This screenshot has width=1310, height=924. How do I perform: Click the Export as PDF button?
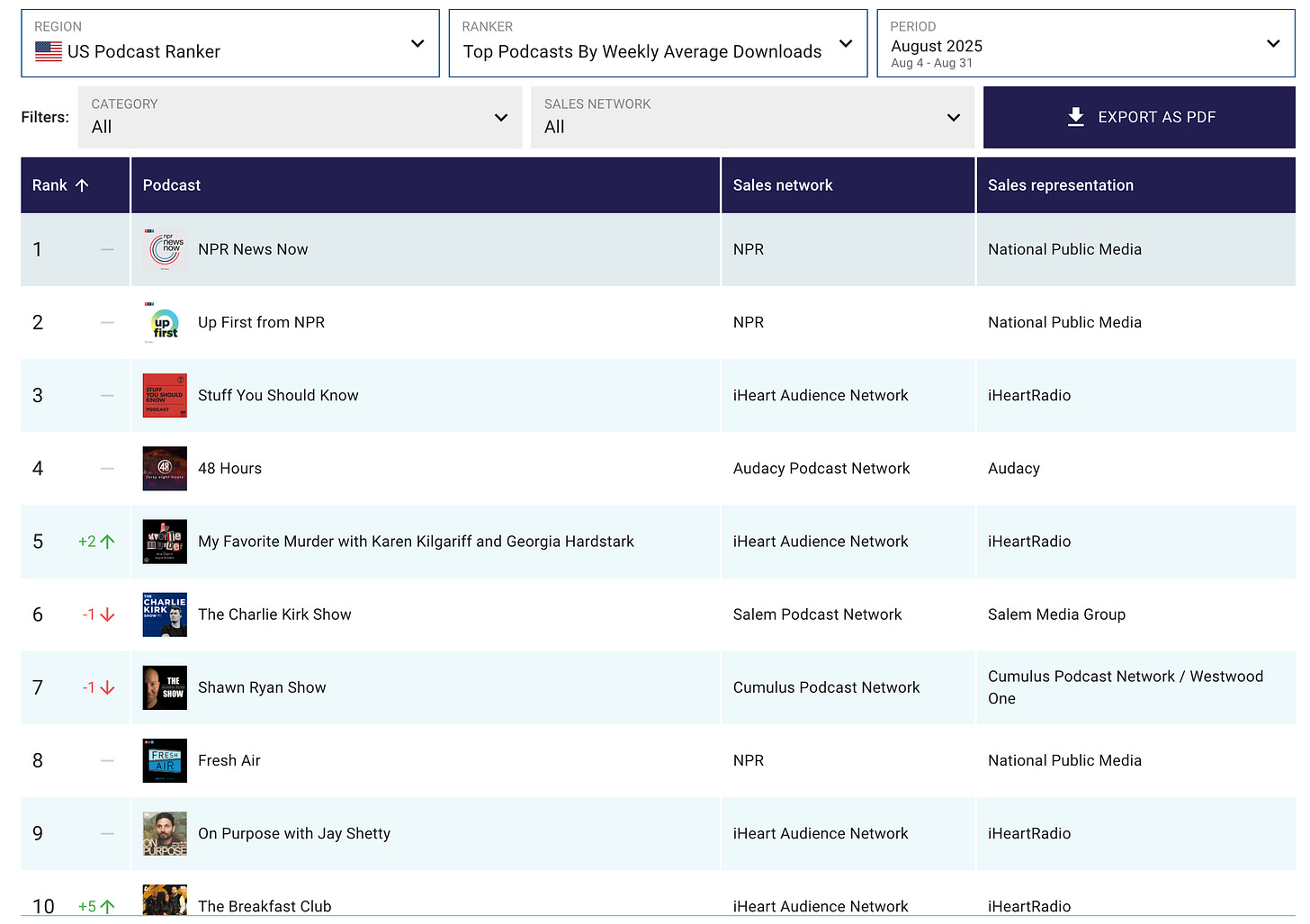(x=1139, y=117)
